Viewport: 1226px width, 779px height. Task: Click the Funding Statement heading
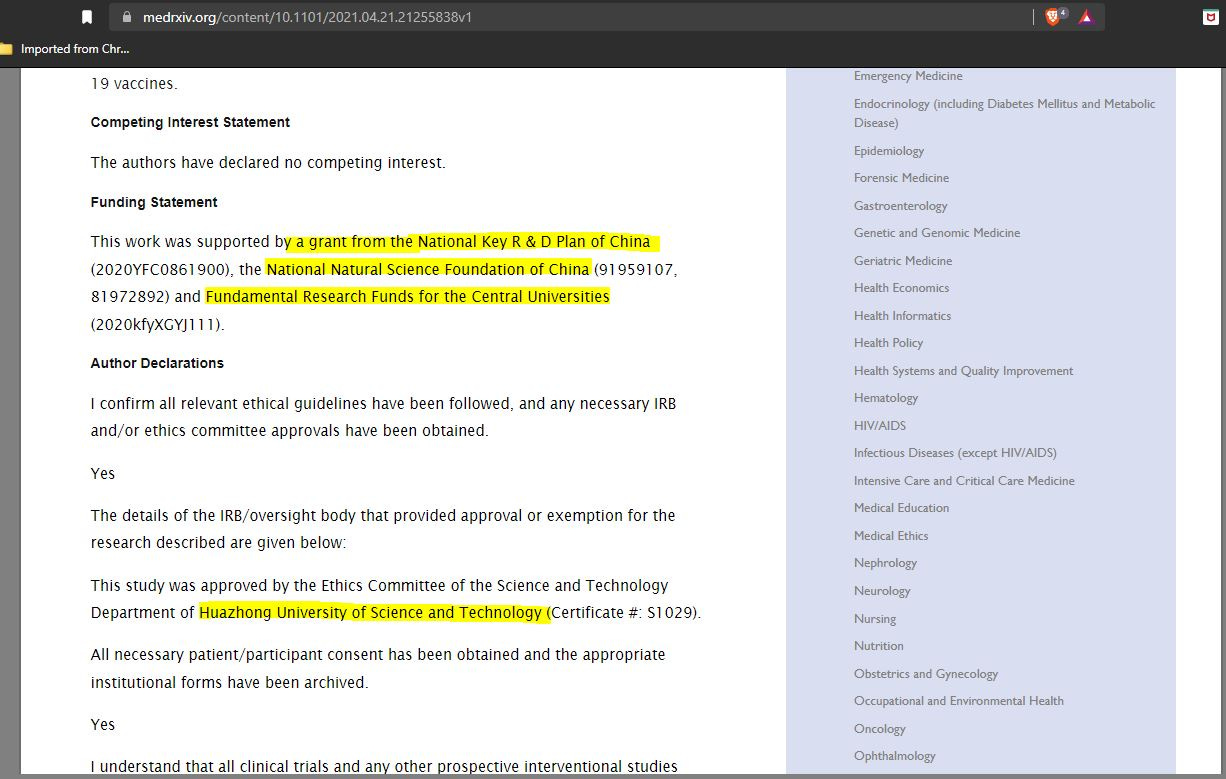[x=154, y=202]
